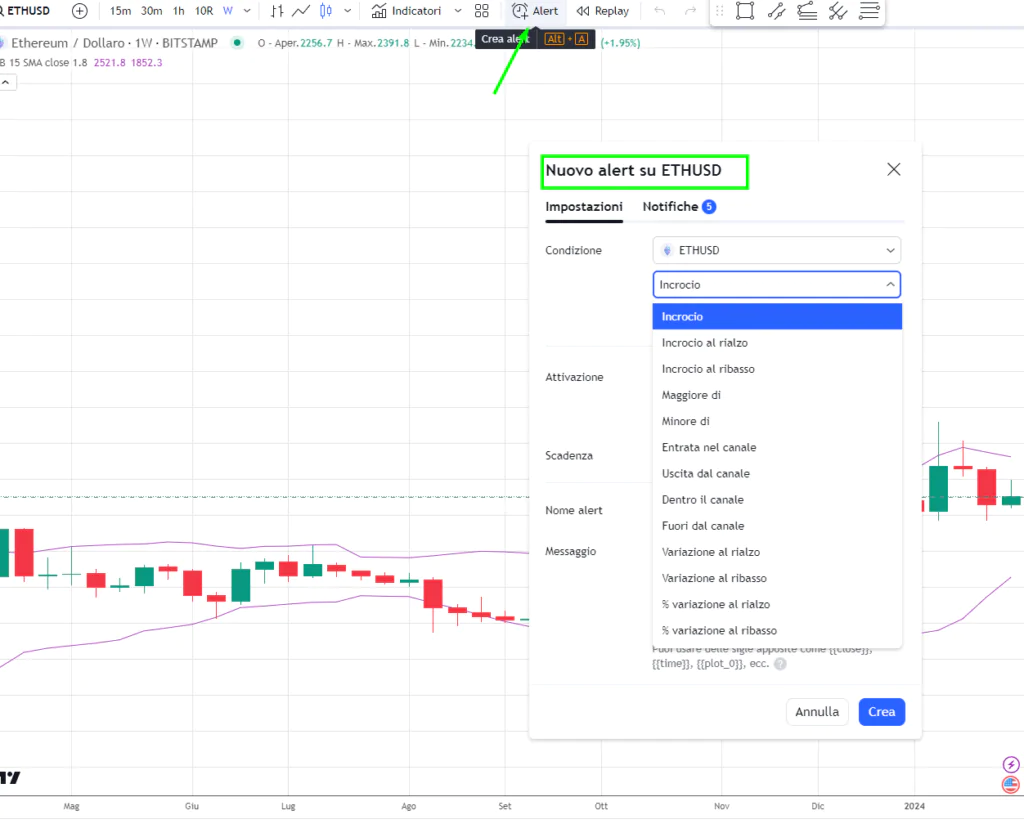The image size is (1024, 824).
Task: Open the message placeholders help icon
Action: (780, 664)
